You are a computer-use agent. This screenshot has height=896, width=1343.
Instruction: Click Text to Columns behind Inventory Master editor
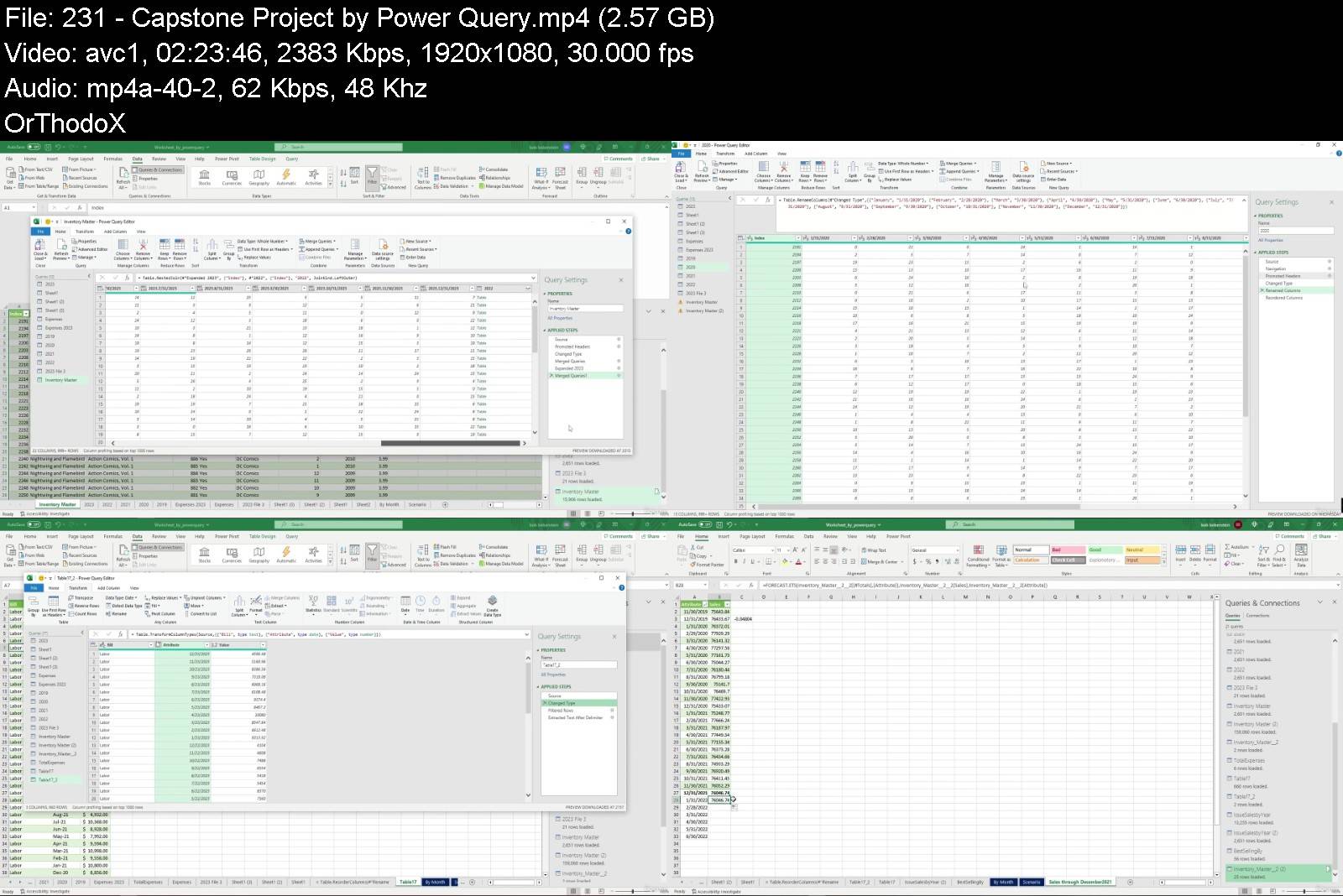pyautogui.click(x=423, y=177)
